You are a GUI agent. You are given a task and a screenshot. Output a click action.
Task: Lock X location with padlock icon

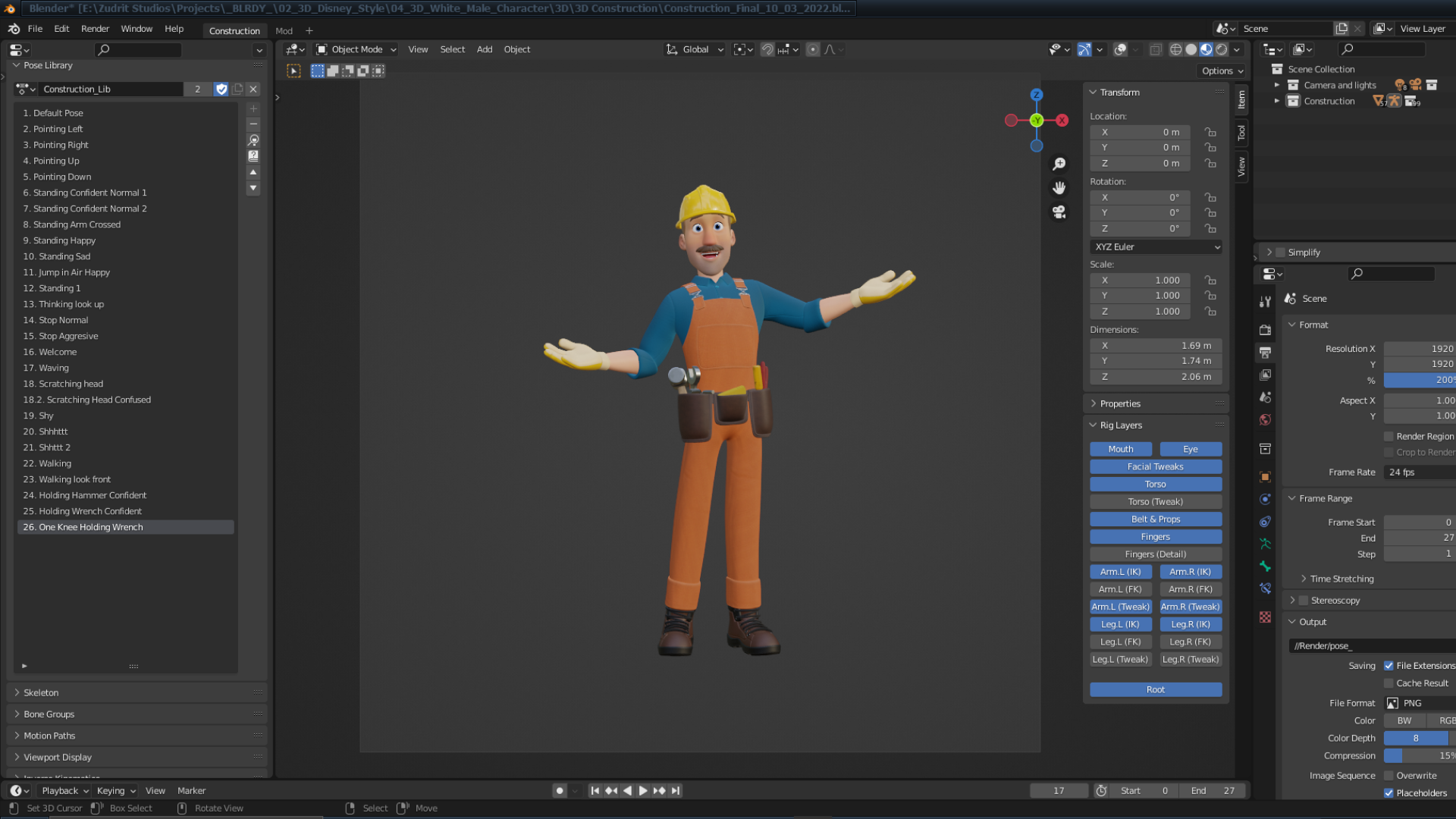click(1210, 132)
